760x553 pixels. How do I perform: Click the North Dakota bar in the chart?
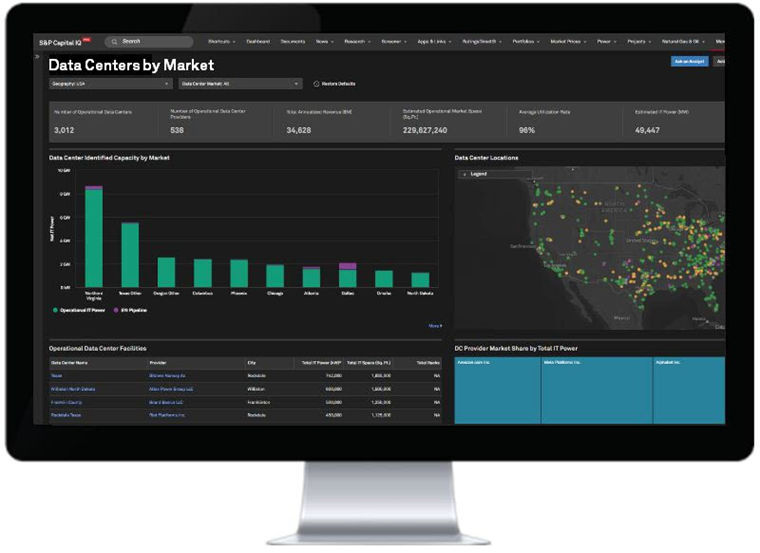tap(420, 280)
